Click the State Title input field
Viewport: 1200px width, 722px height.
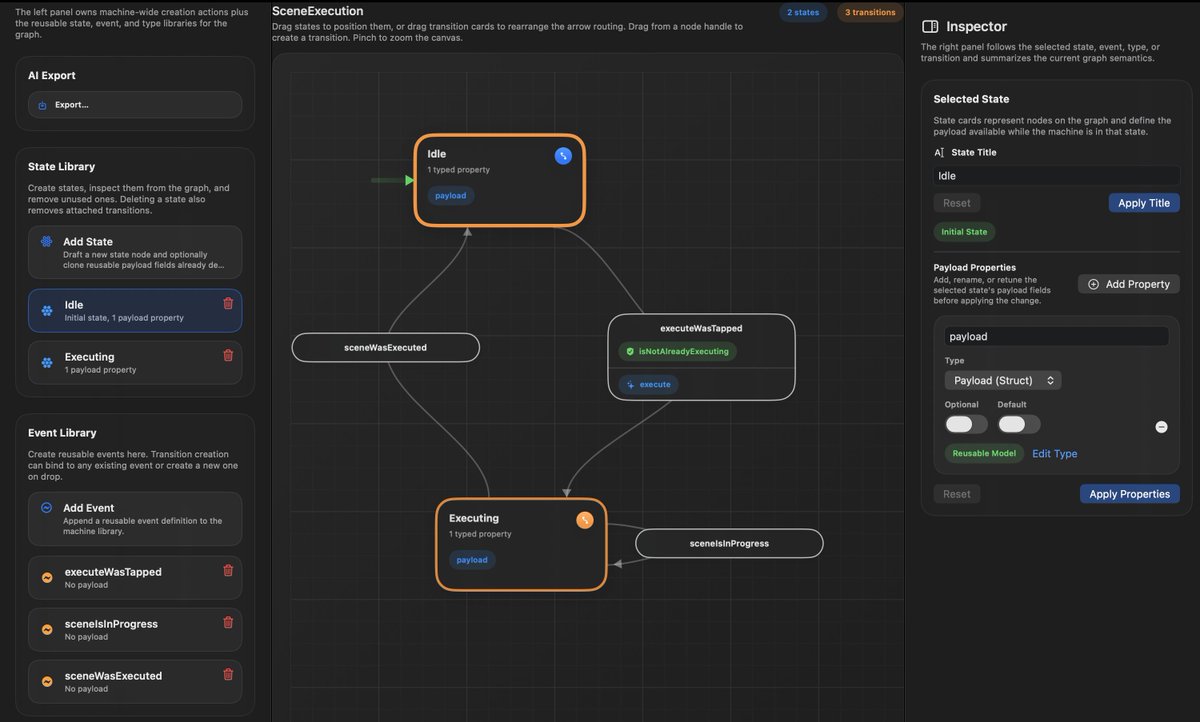coord(1057,176)
